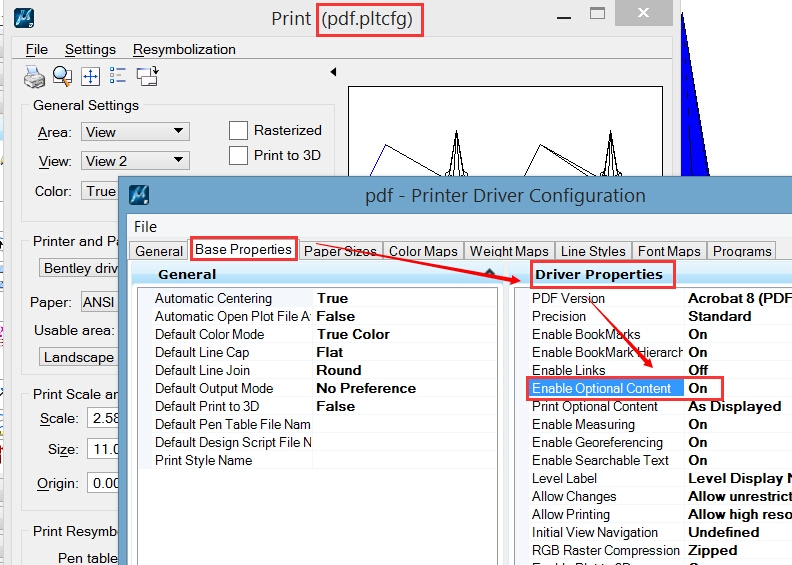Click the Print printer icon
Screen dimensions: 792x565
coord(34,76)
